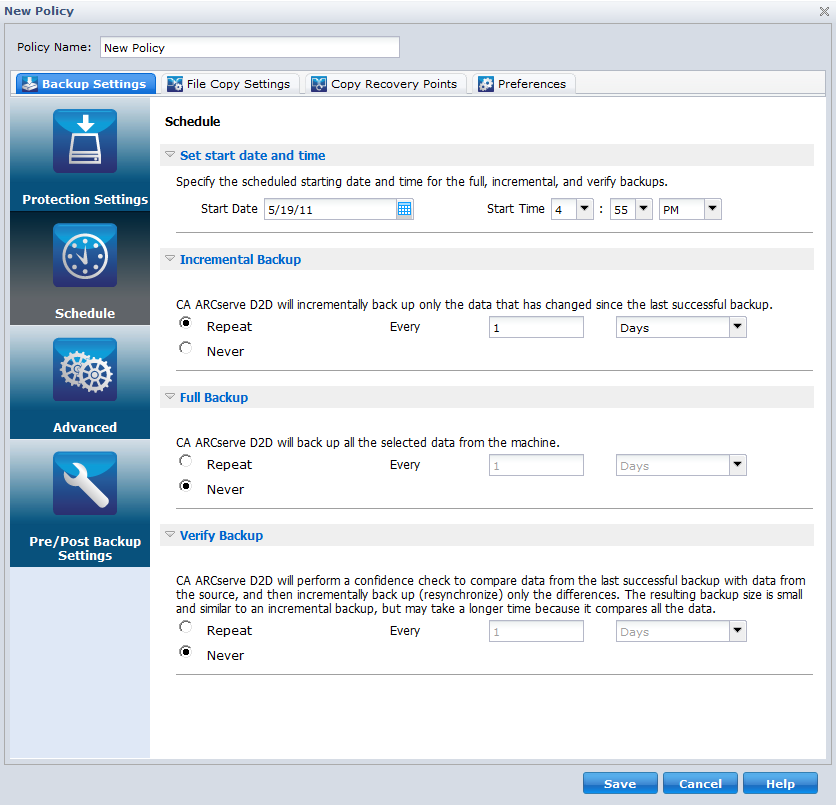Switch to the Backup Settings tab
The width and height of the screenshot is (836, 806).
(85, 83)
